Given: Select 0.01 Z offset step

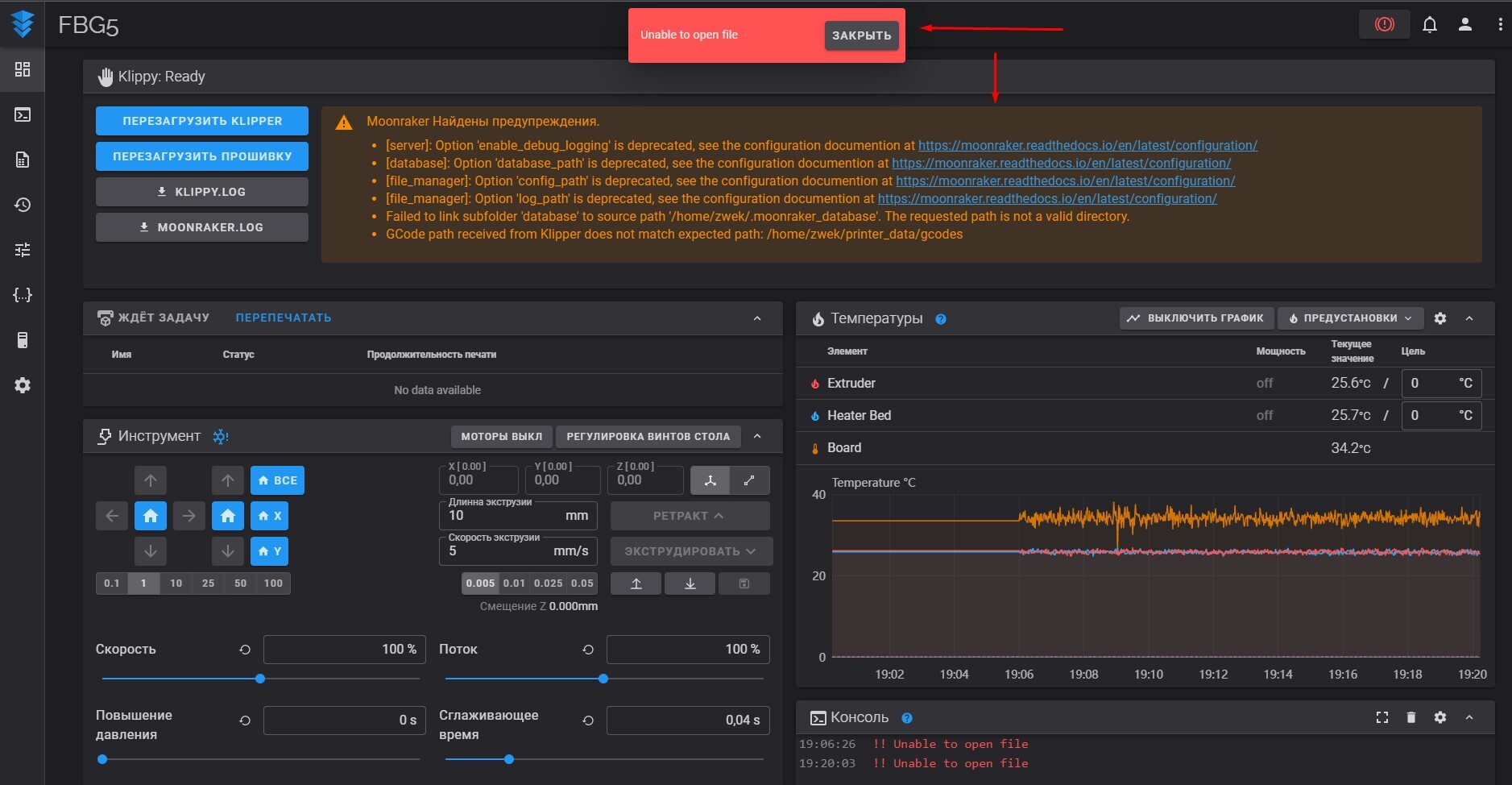Looking at the screenshot, I should 514,584.
